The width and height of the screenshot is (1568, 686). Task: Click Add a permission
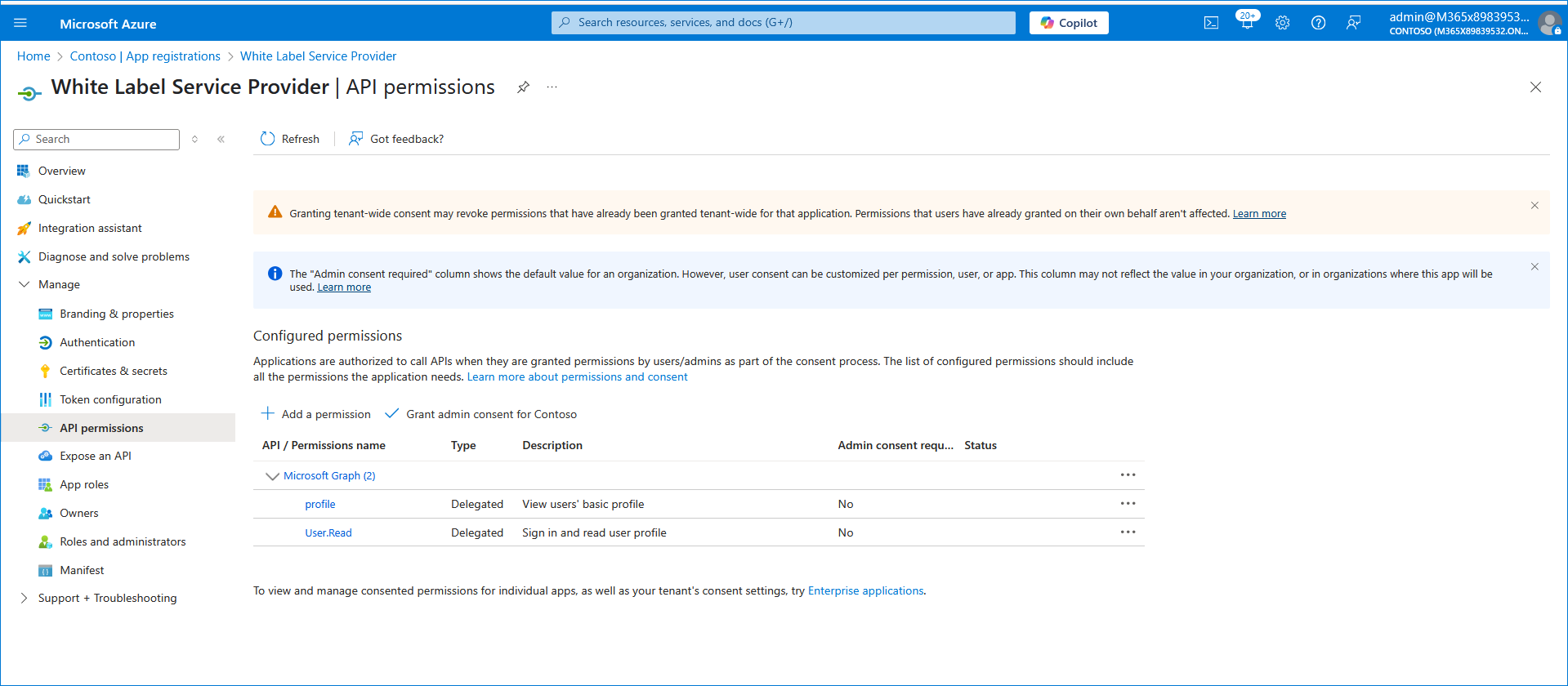point(315,414)
